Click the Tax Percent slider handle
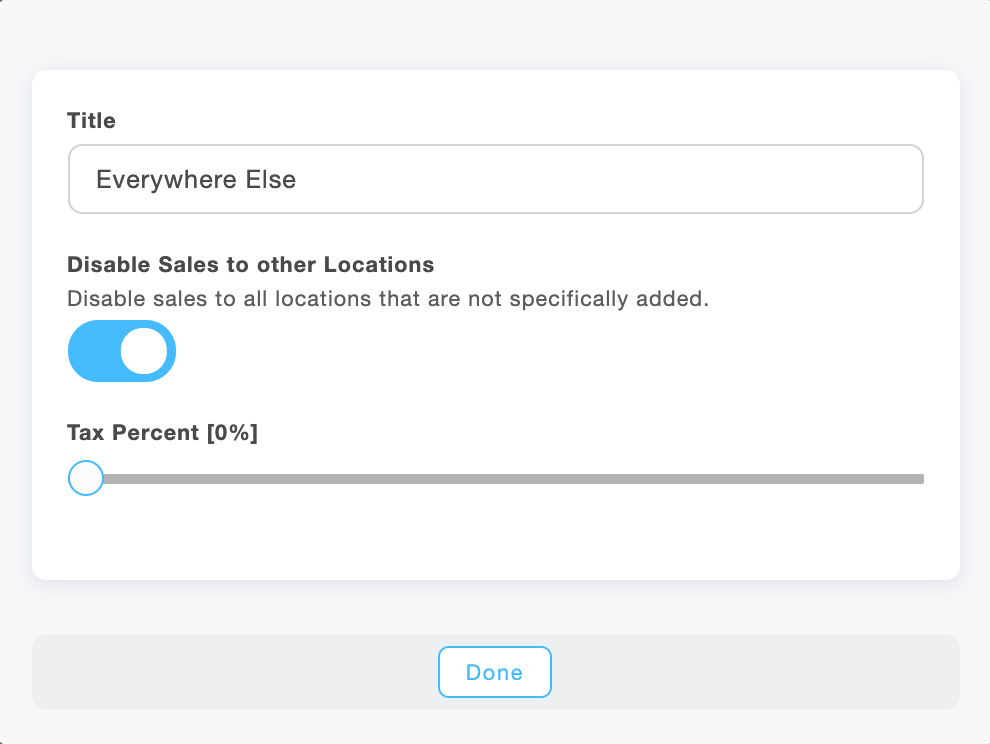 [x=86, y=478]
